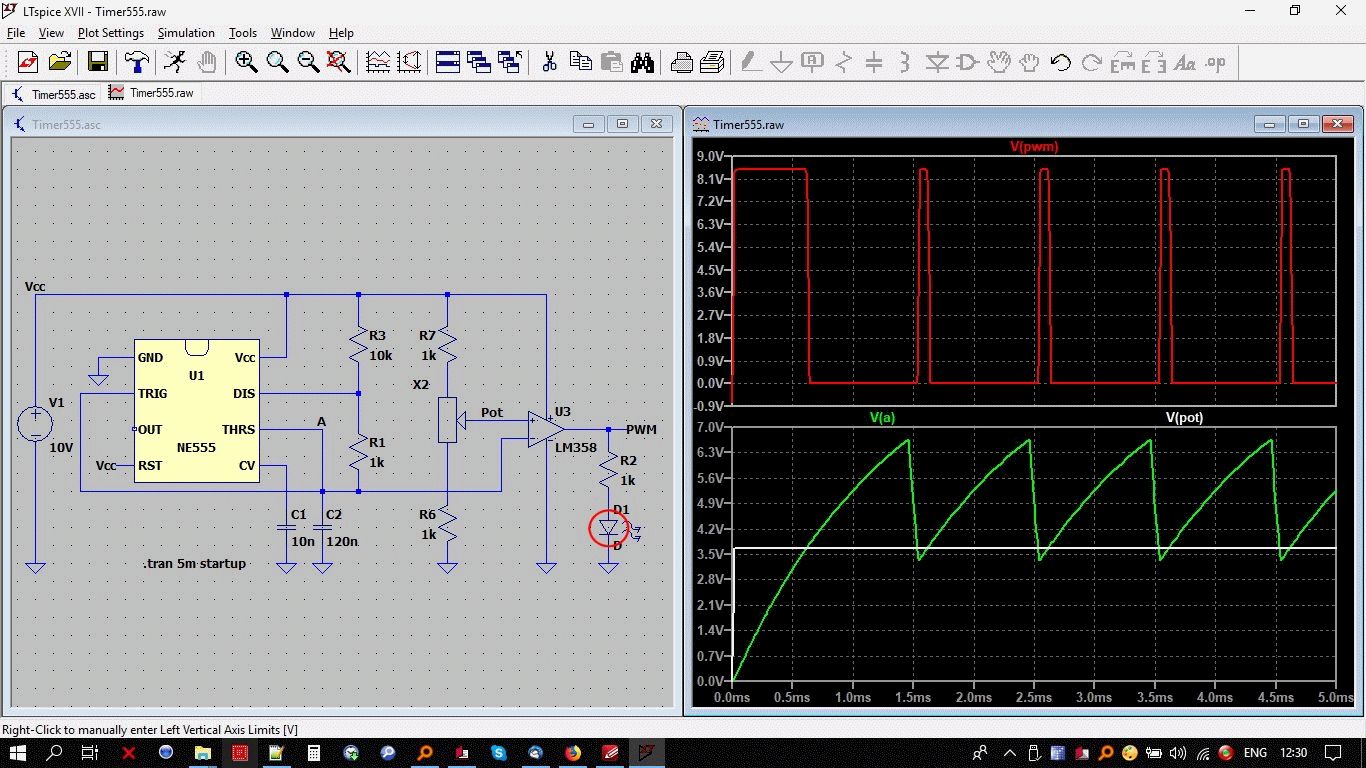Click the V(pot) trace label
The image size is (1366, 768).
(x=1185, y=418)
